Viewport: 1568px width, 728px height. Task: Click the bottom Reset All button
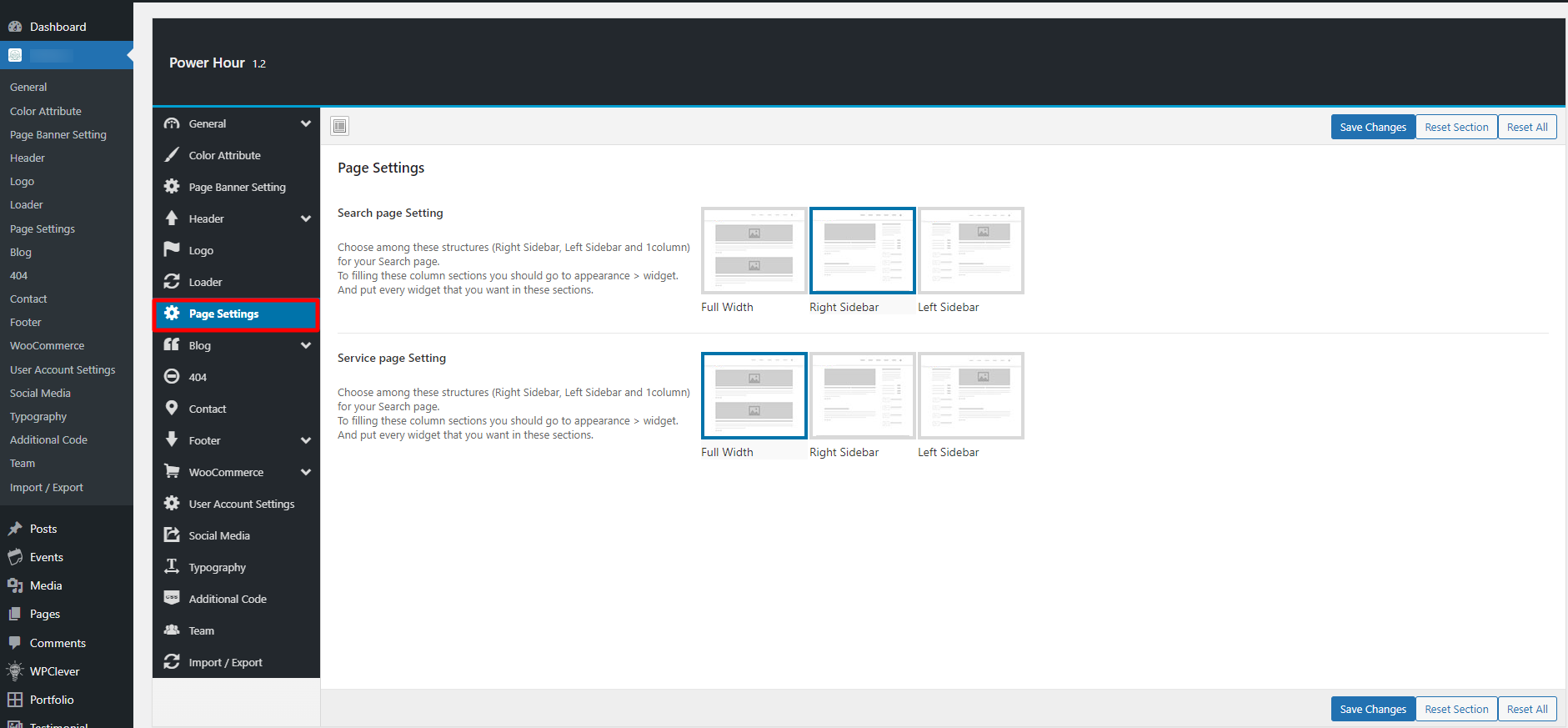click(x=1527, y=709)
